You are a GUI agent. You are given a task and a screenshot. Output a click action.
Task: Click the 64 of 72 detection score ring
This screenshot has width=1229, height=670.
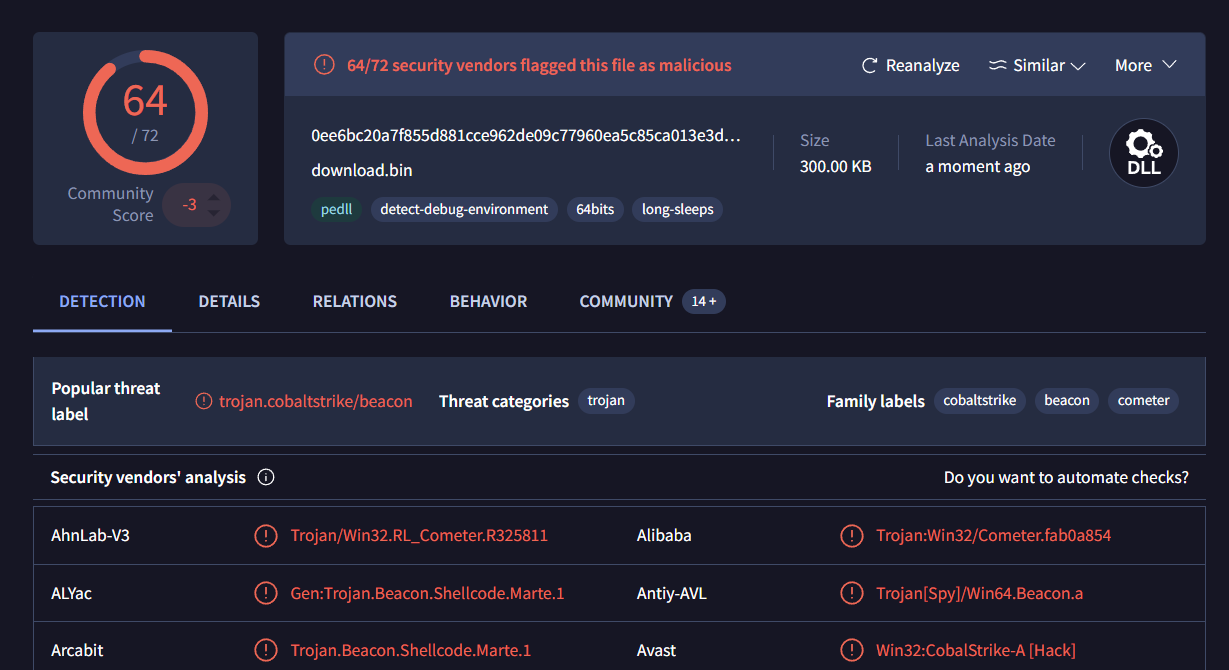[145, 112]
